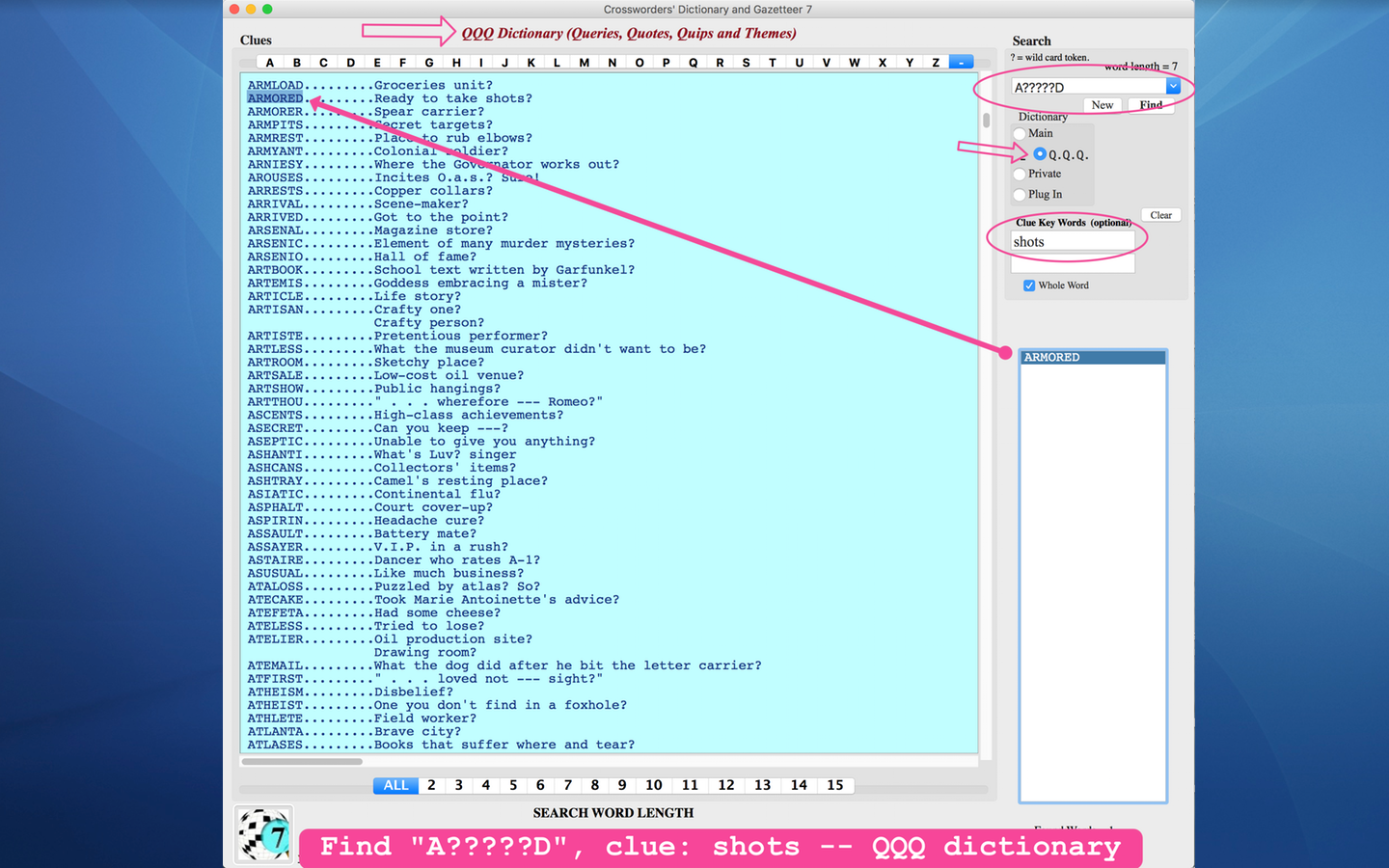Jump to letter S in the alphabet bar
1389x868 pixels.
[746, 63]
